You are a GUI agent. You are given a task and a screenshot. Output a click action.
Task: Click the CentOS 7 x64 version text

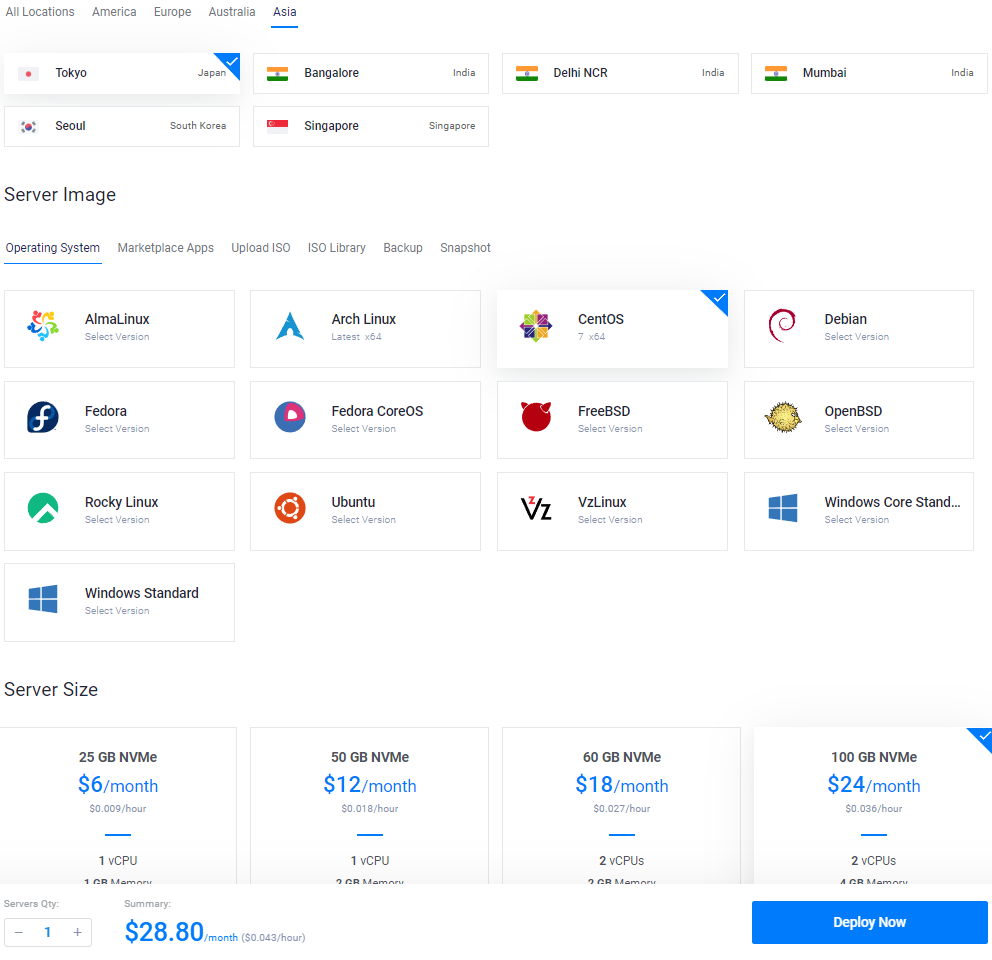tap(591, 337)
